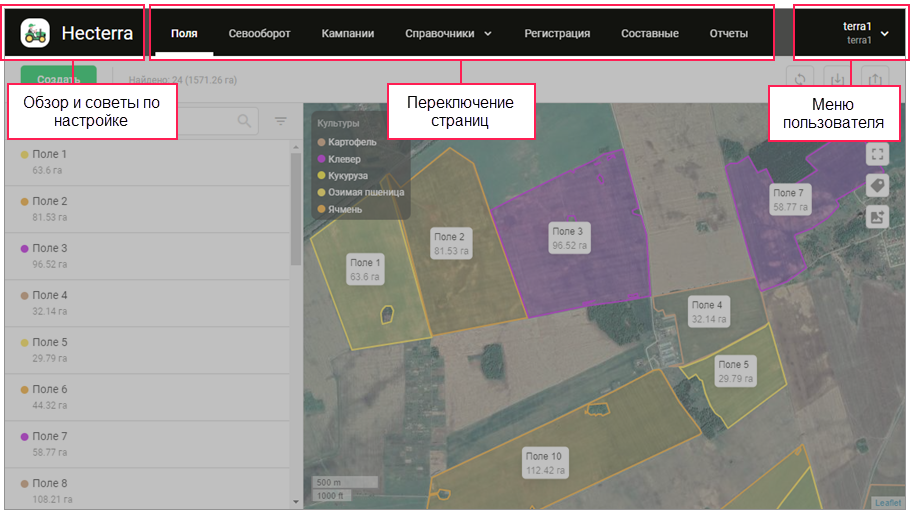Screen dimensions: 910x510
Task: Click the field list scrollbar down arrow
Action: tap(295, 501)
